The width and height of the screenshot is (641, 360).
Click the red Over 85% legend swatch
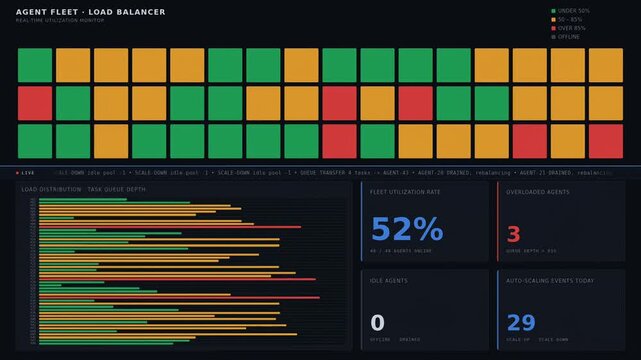click(x=554, y=28)
